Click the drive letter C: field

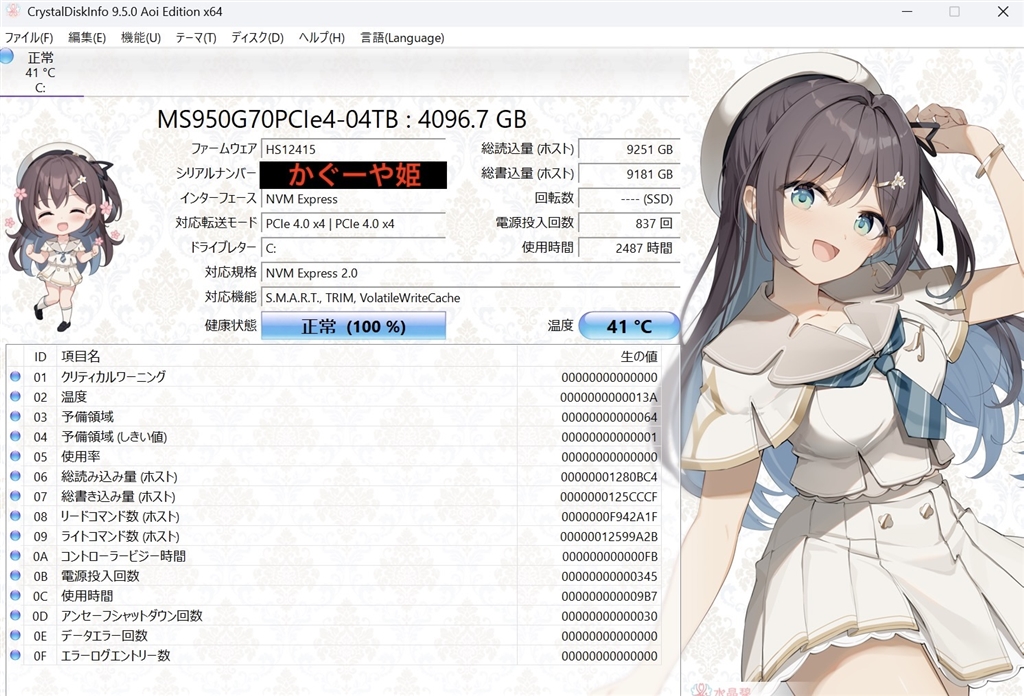point(353,248)
